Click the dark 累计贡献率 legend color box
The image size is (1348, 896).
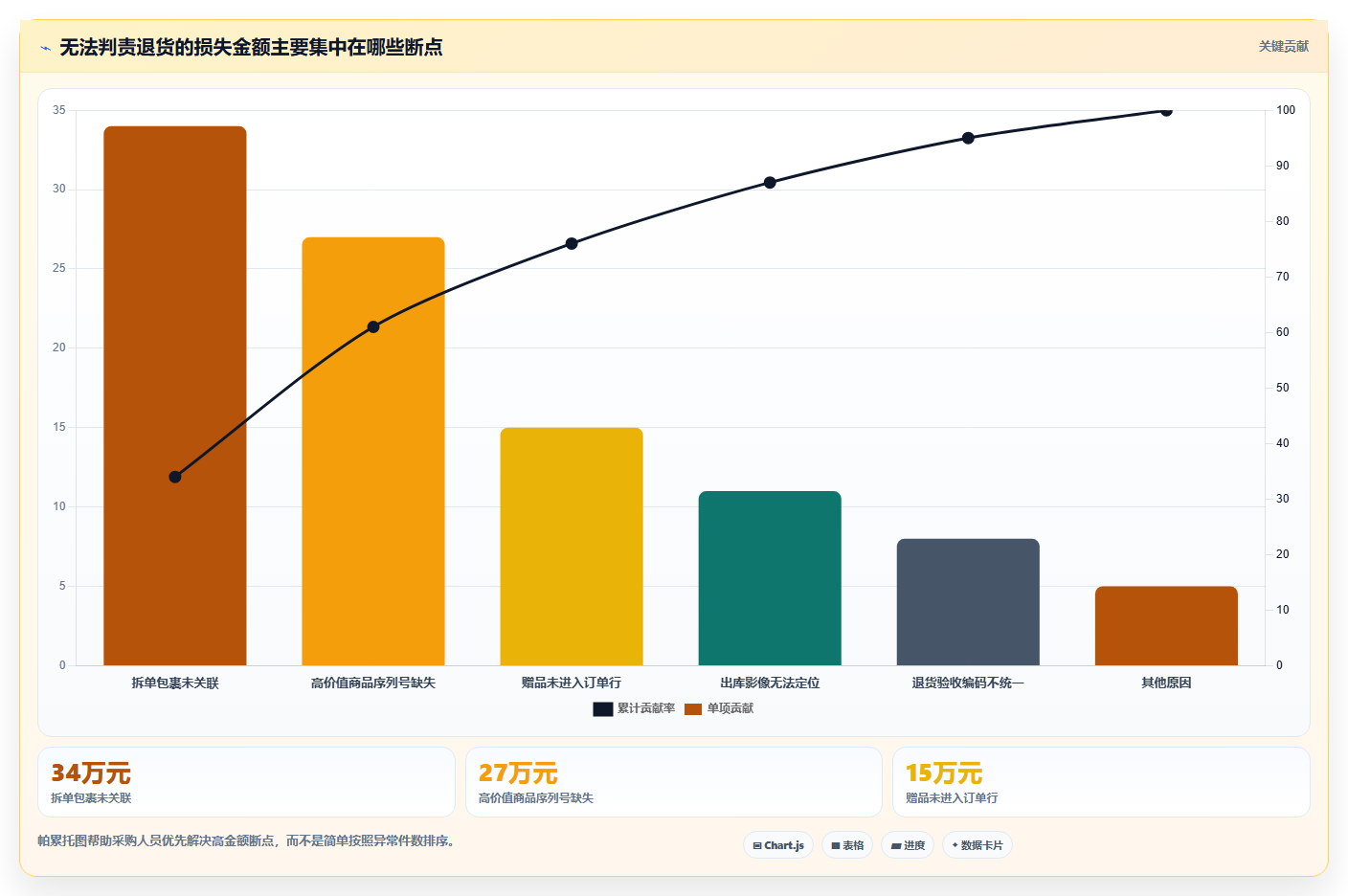pos(603,708)
